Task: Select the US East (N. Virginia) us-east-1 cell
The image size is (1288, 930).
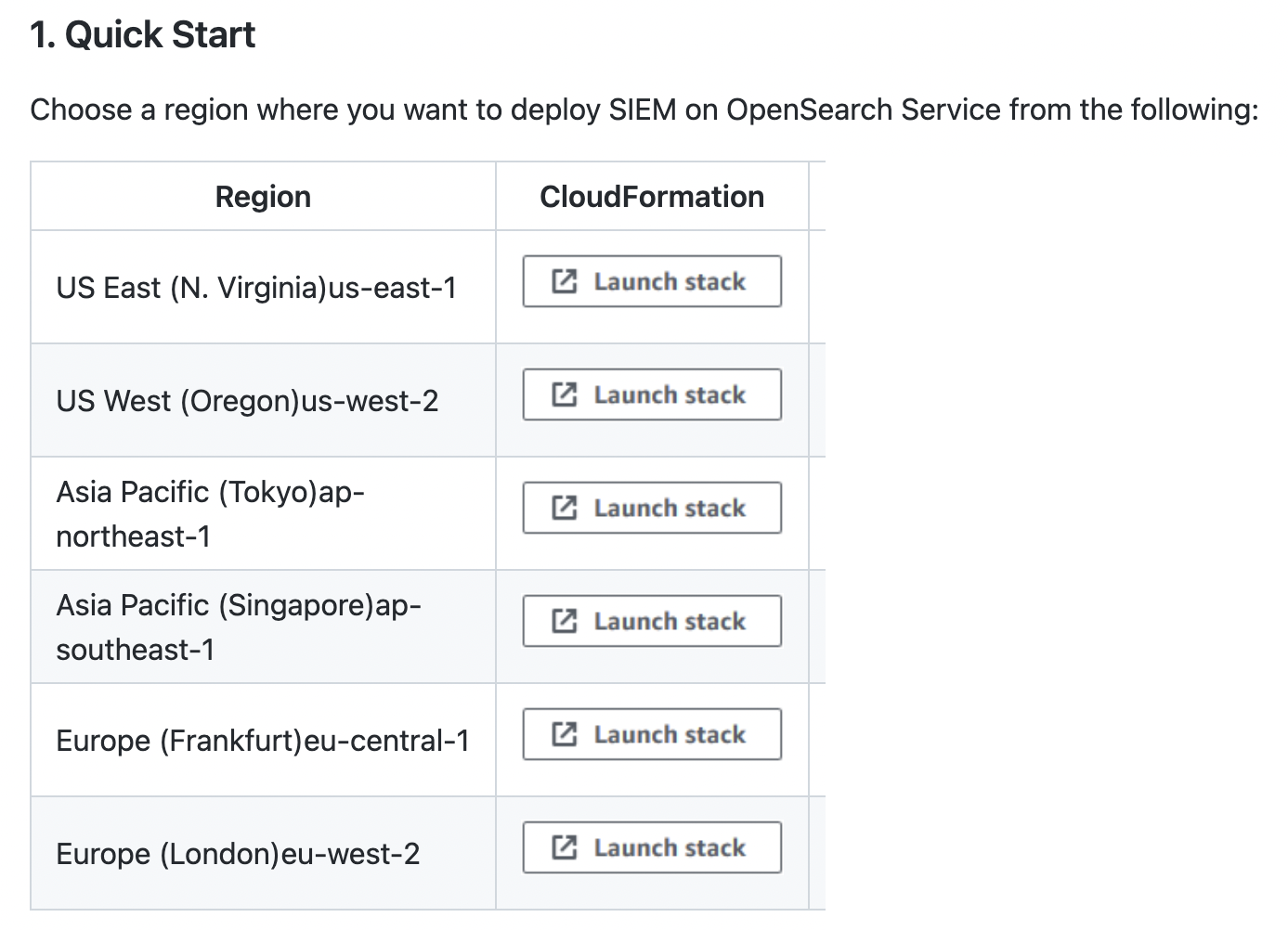Action: coord(263,287)
